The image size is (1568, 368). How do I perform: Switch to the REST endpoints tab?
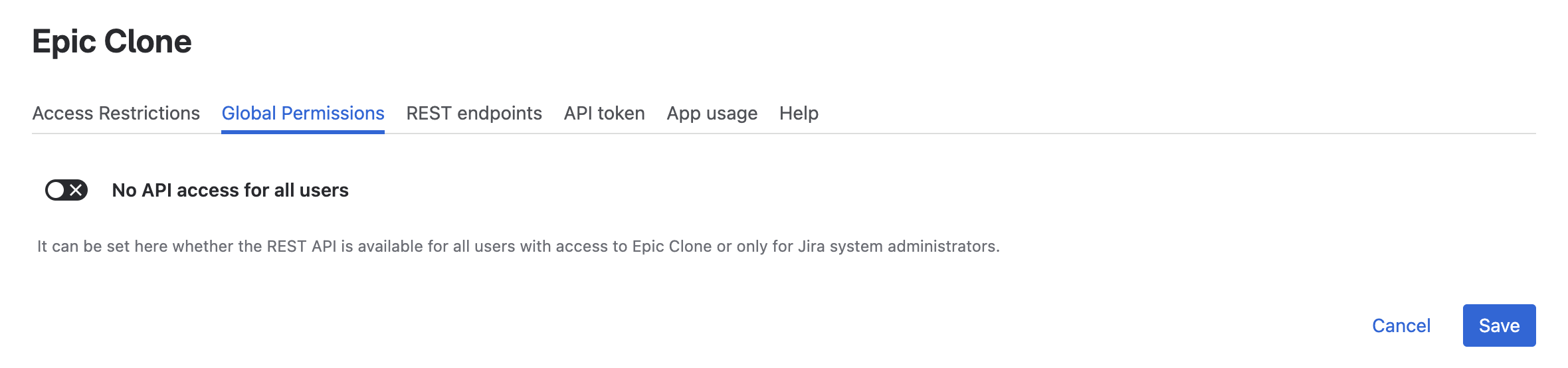[x=474, y=114]
